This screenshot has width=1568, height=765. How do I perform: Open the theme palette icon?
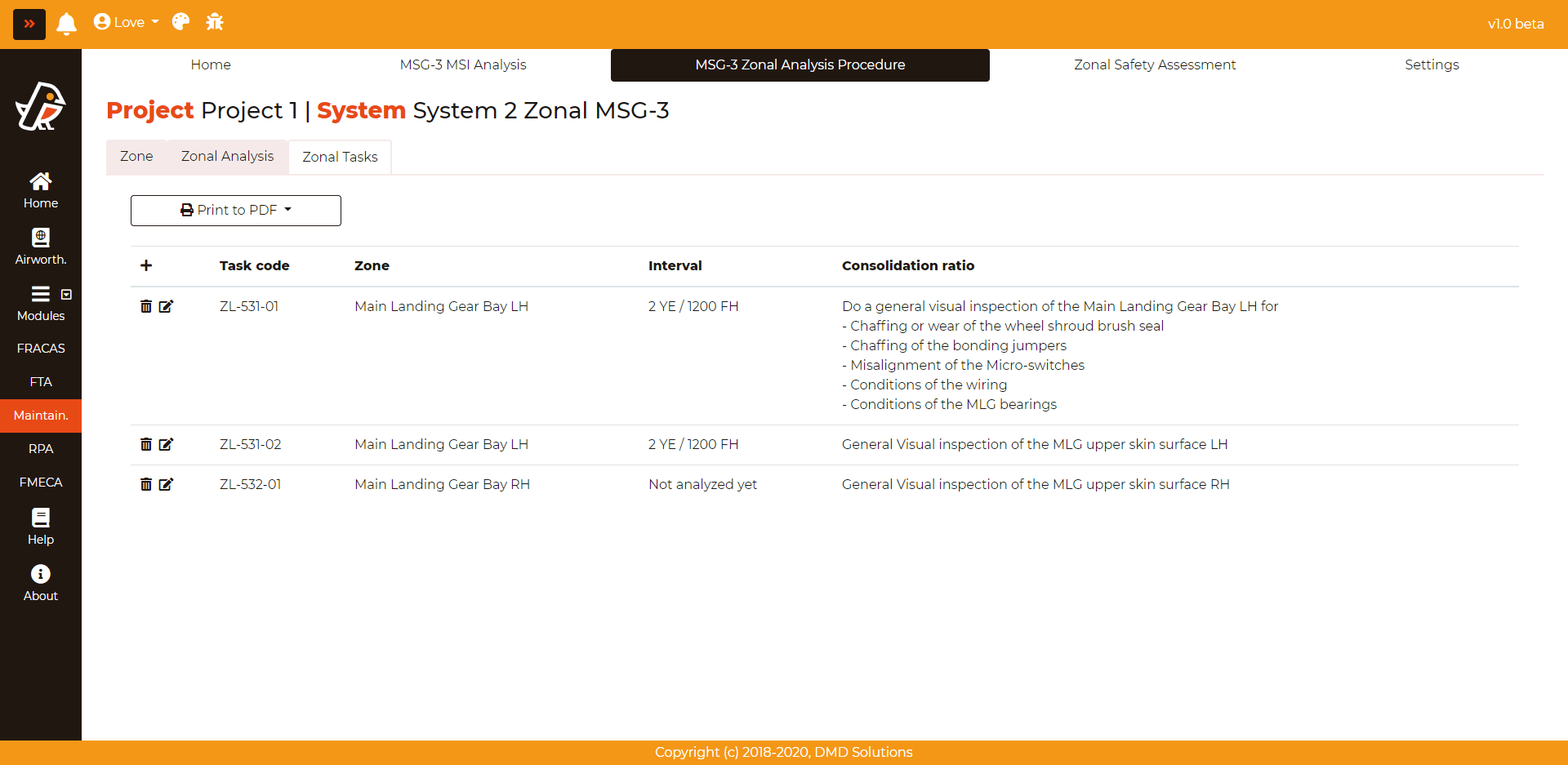[x=180, y=22]
